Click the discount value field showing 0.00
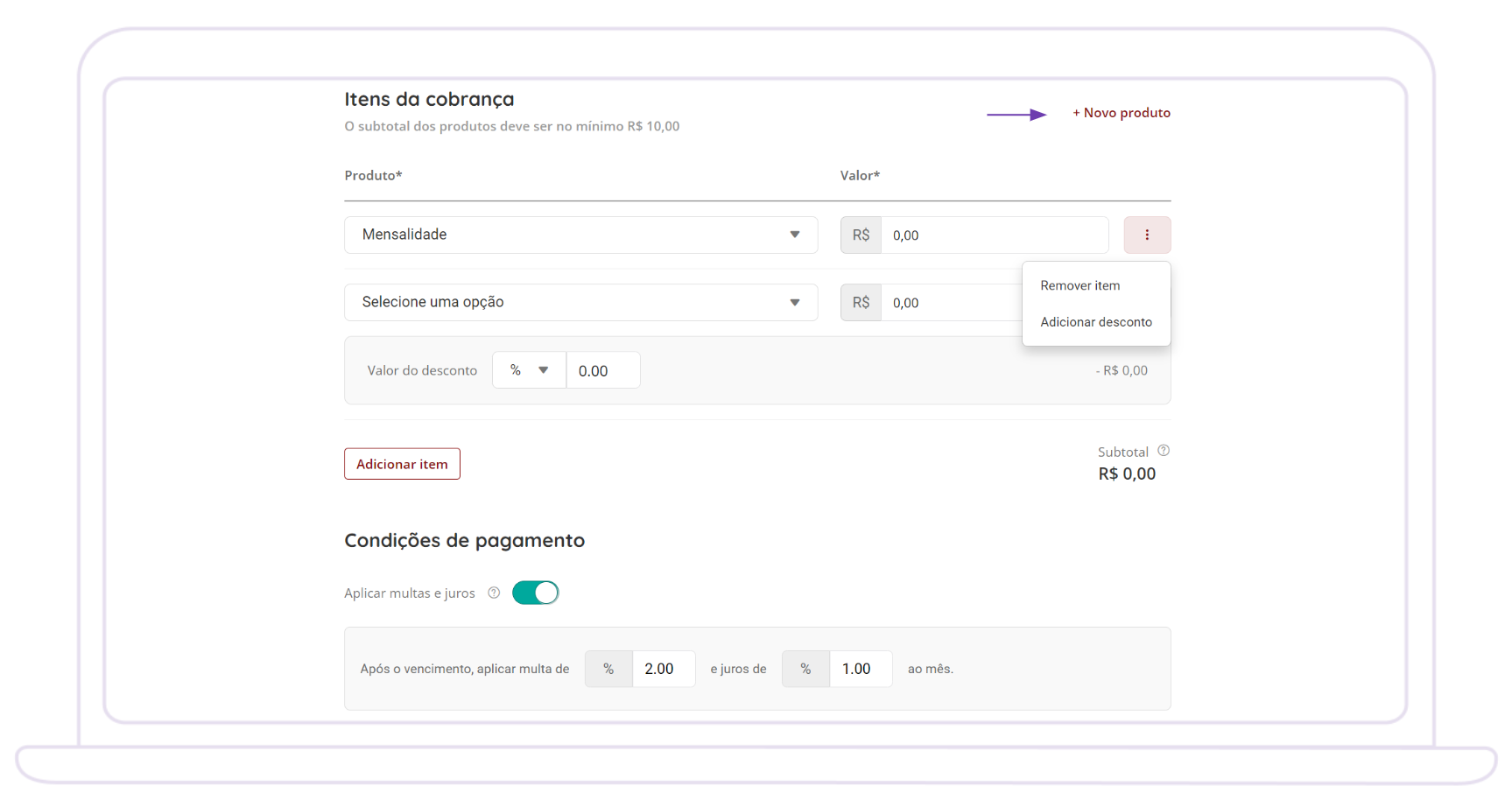Screen dimensions: 1512x793 [603, 370]
